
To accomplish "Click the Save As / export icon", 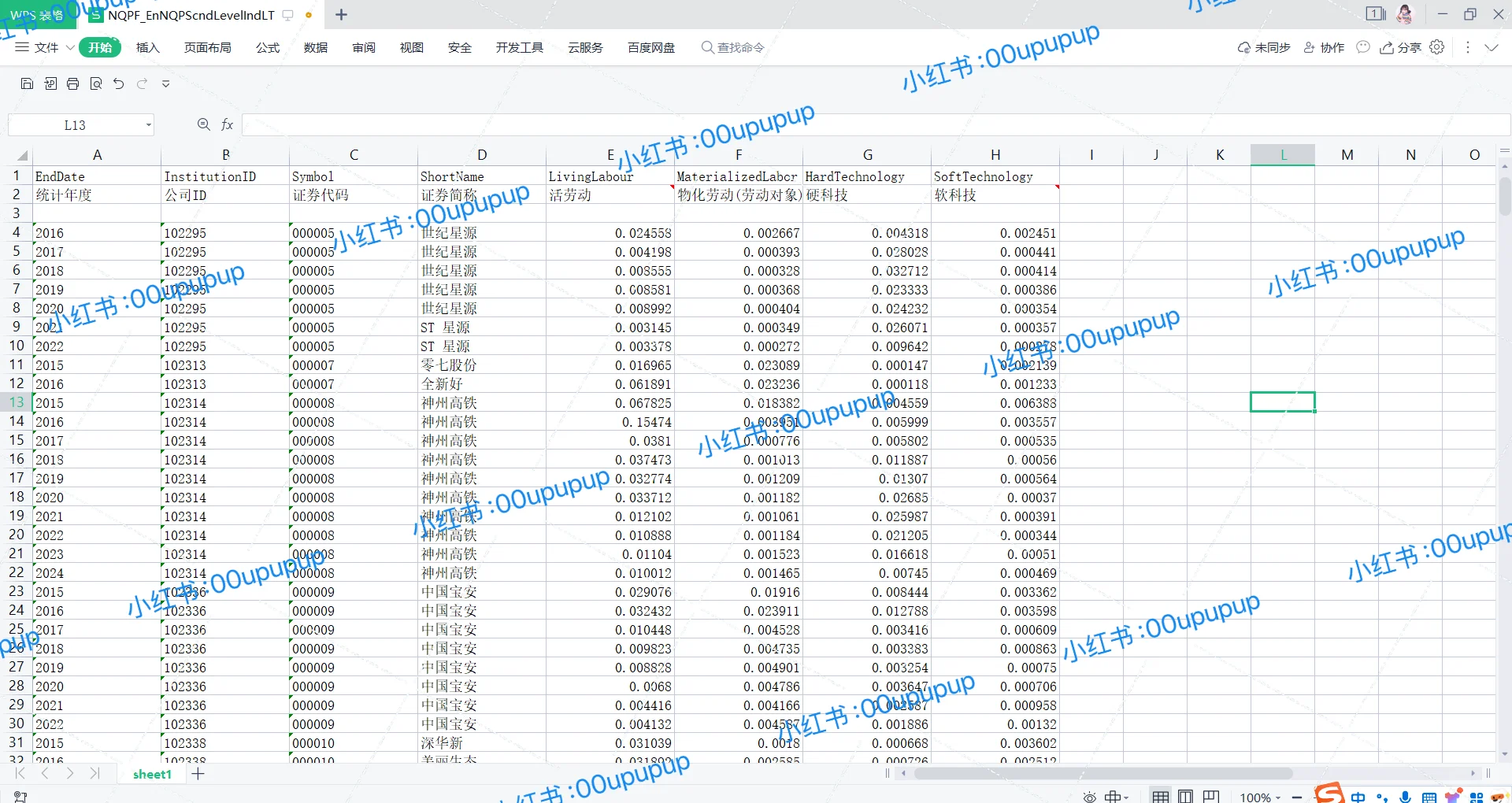I will (50, 83).
